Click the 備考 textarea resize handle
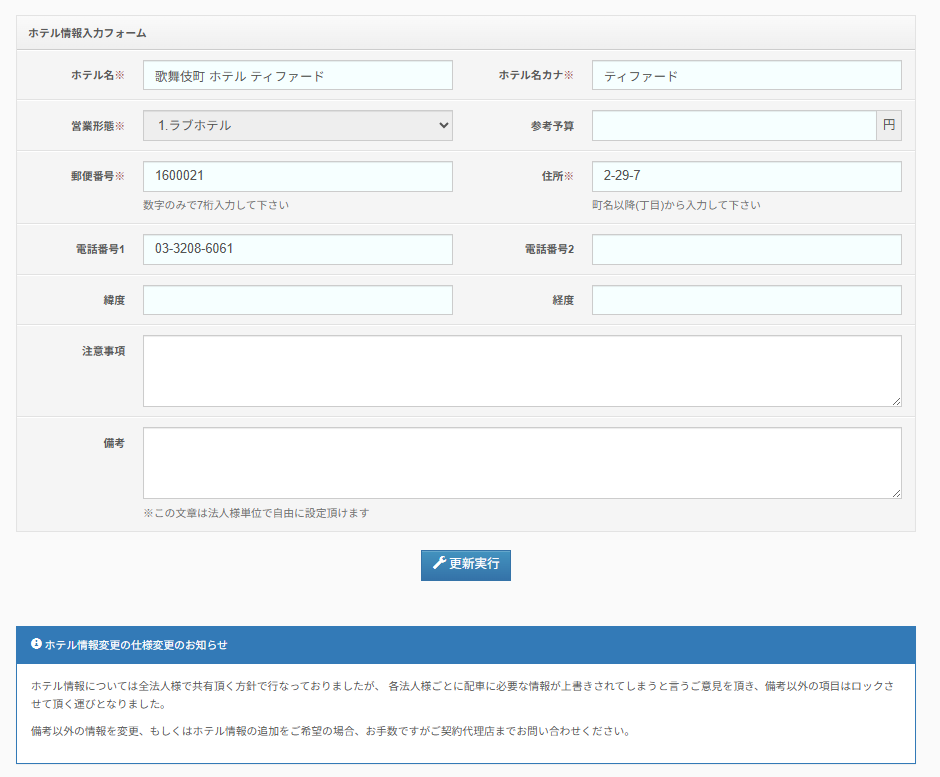 (x=896, y=493)
